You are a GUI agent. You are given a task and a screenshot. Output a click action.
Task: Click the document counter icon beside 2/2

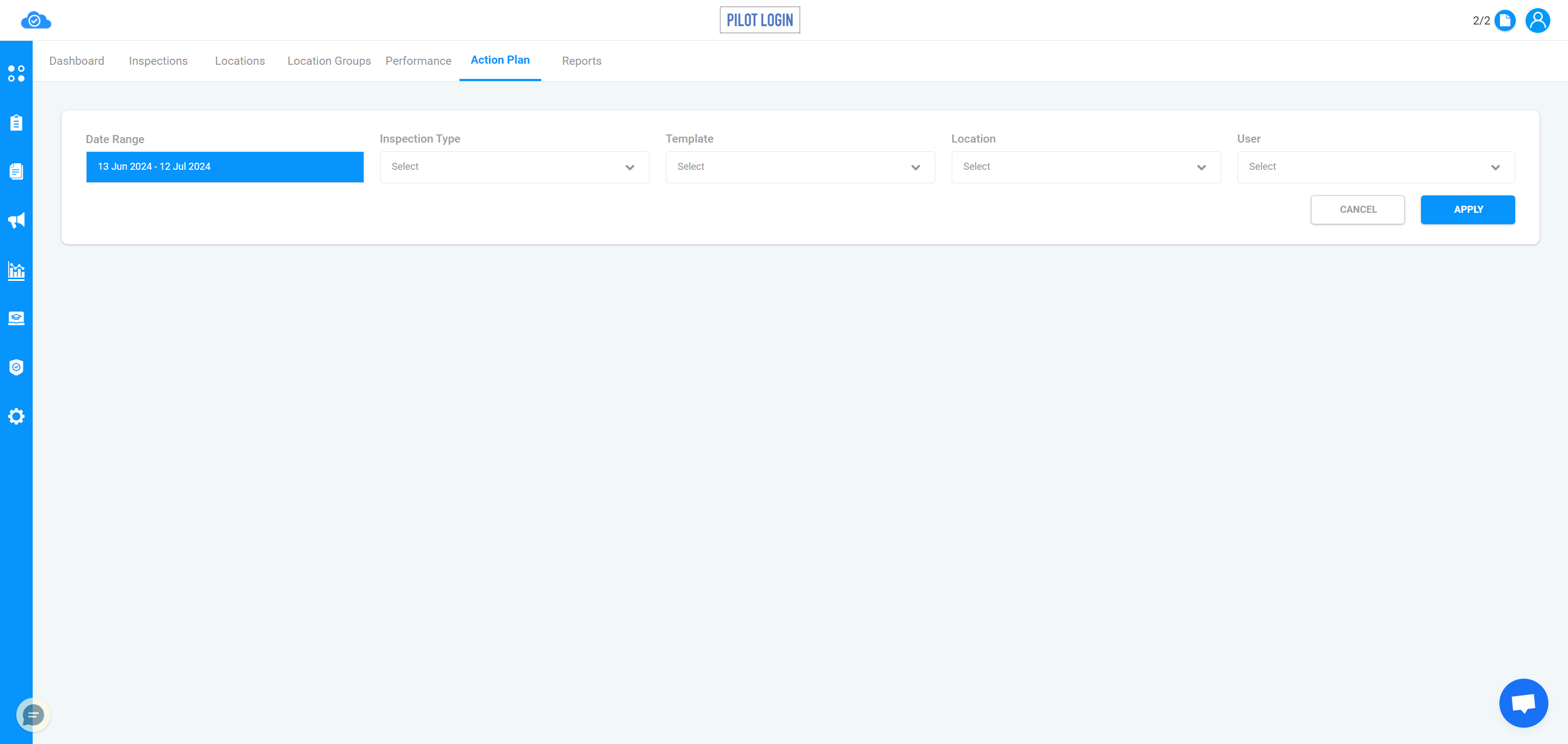tap(1505, 21)
